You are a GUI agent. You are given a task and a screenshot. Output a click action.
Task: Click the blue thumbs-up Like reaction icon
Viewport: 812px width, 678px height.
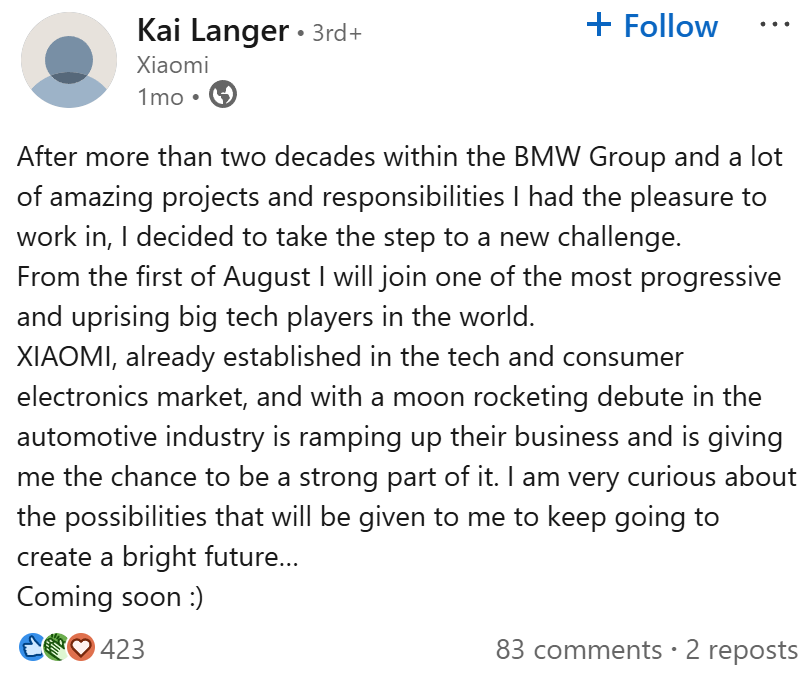[30, 649]
